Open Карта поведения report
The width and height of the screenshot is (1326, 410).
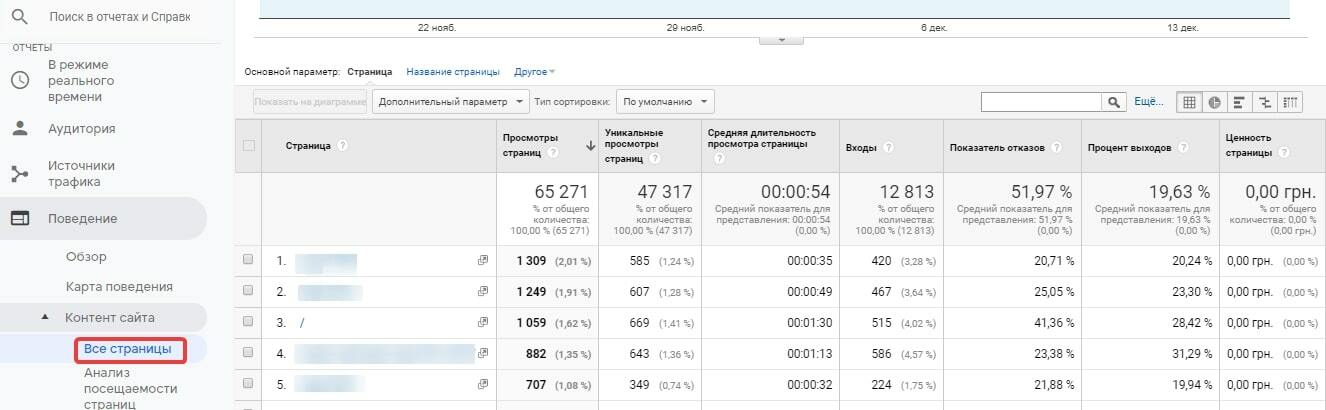click(119, 286)
